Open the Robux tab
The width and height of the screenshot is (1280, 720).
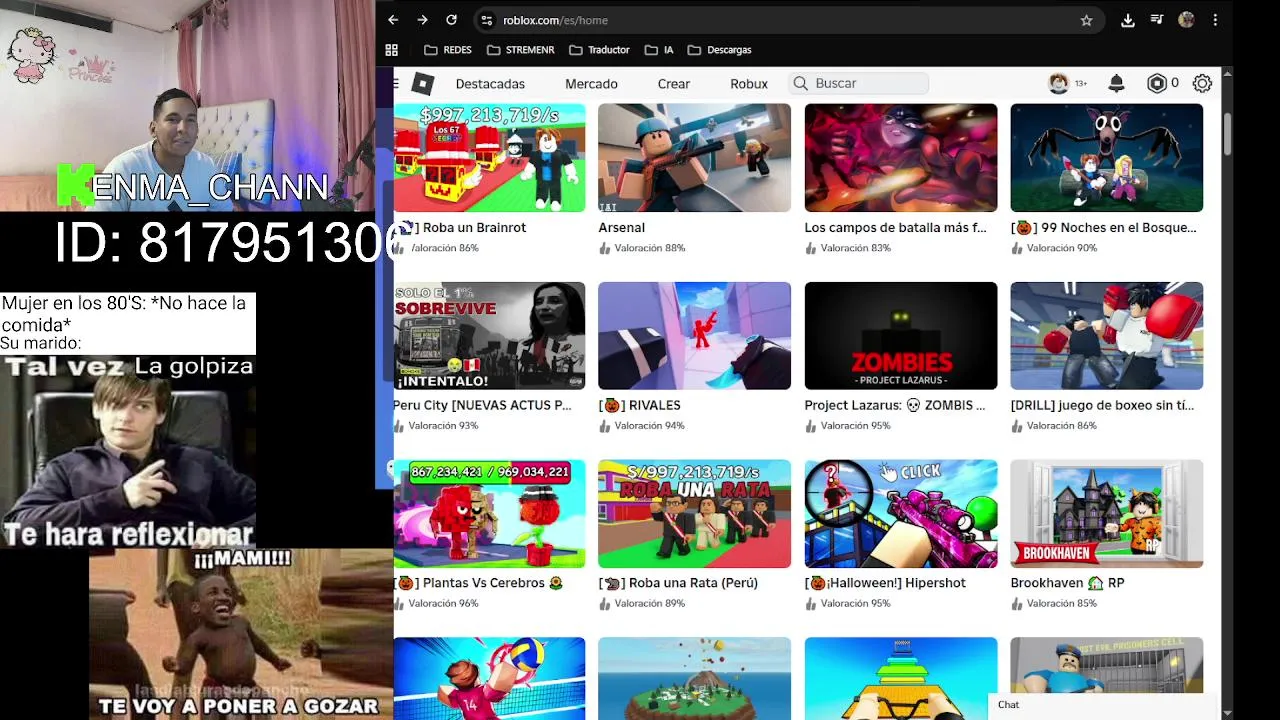coord(749,84)
